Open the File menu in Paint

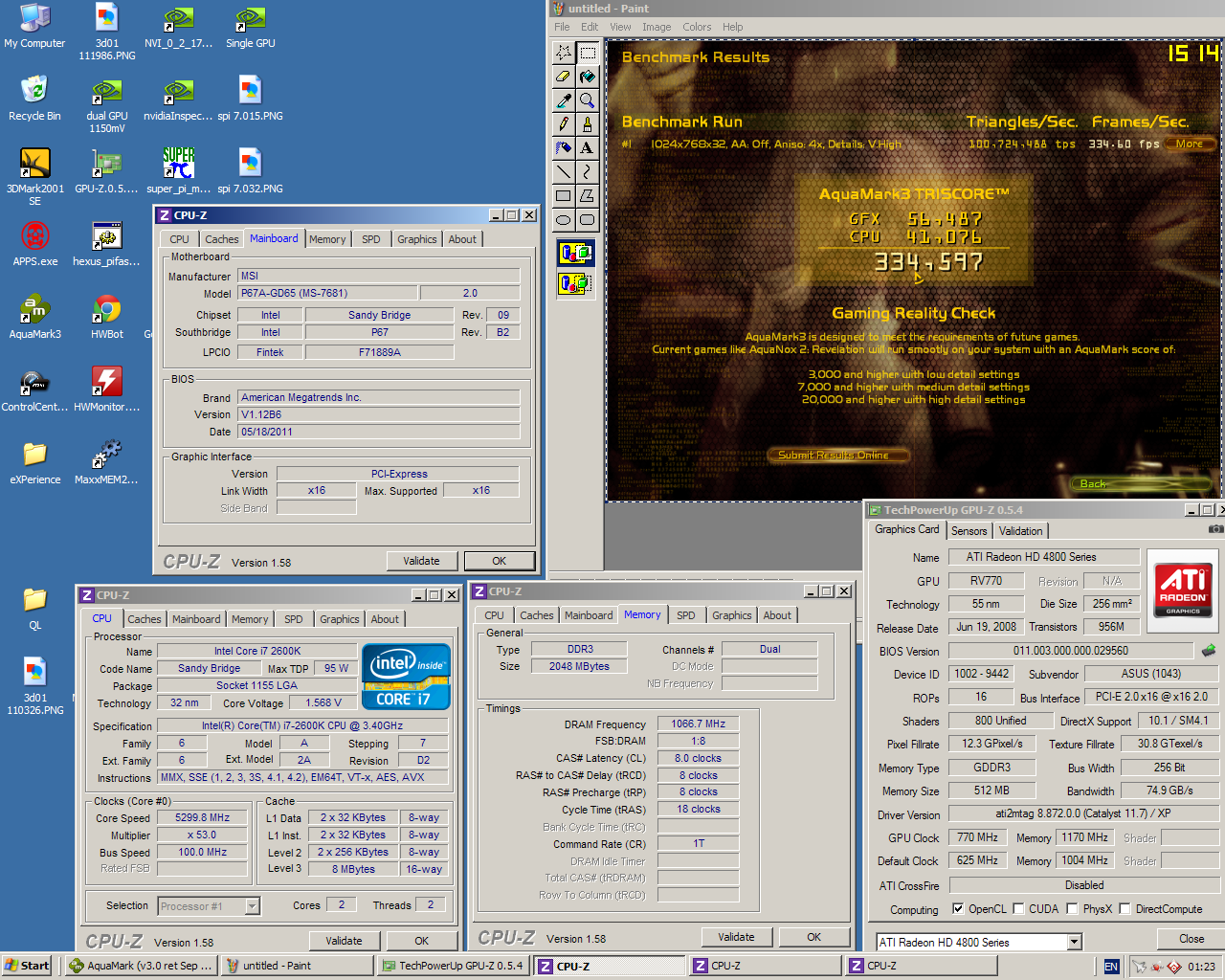pos(562,27)
